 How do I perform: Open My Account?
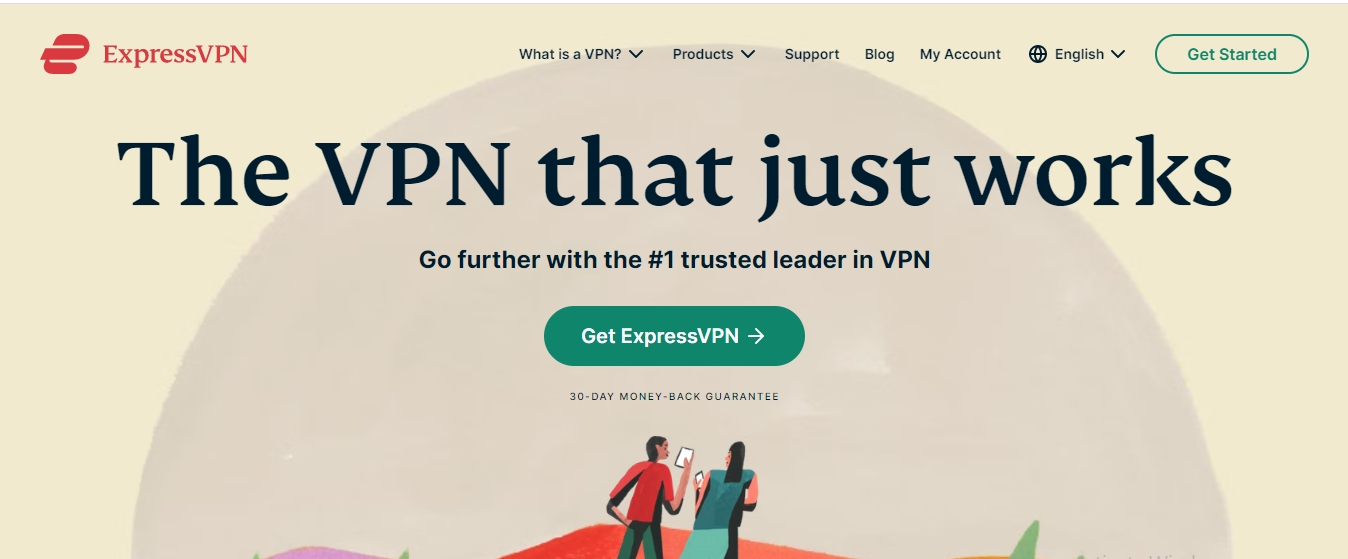pyautogui.click(x=960, y=54)
